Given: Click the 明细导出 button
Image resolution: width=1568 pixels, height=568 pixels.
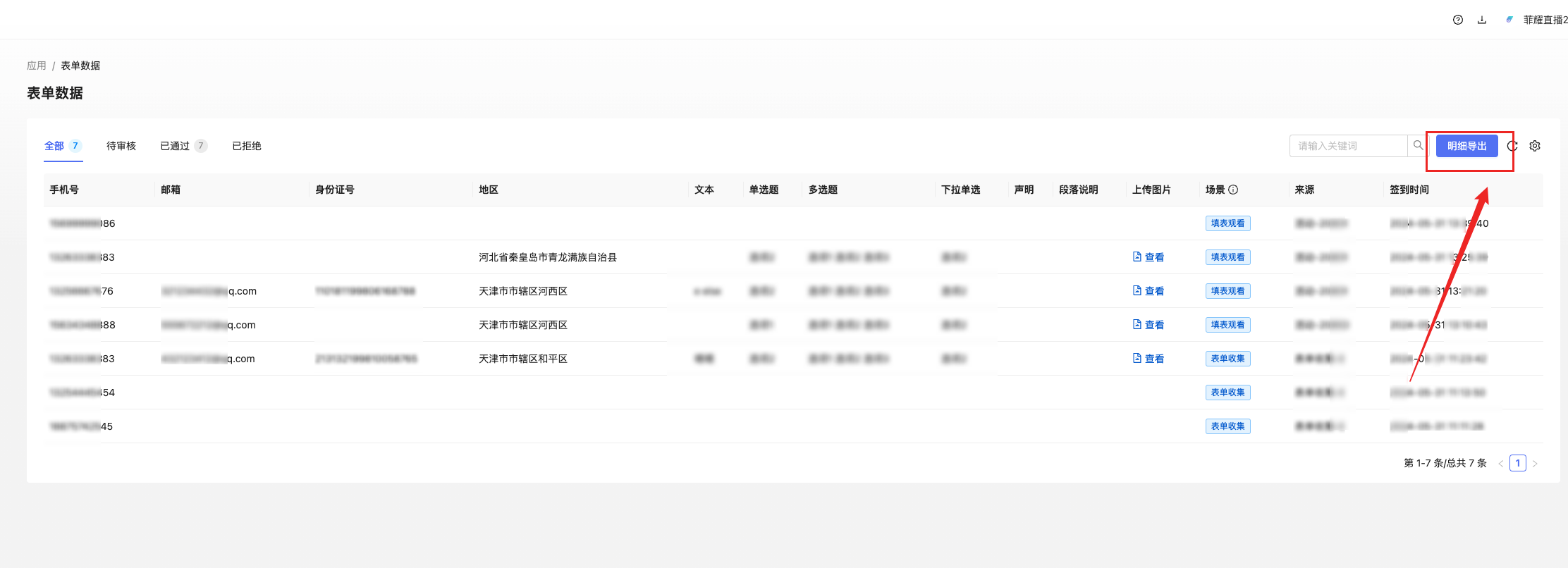Looking at the screenshot, I should (1466, 146).
